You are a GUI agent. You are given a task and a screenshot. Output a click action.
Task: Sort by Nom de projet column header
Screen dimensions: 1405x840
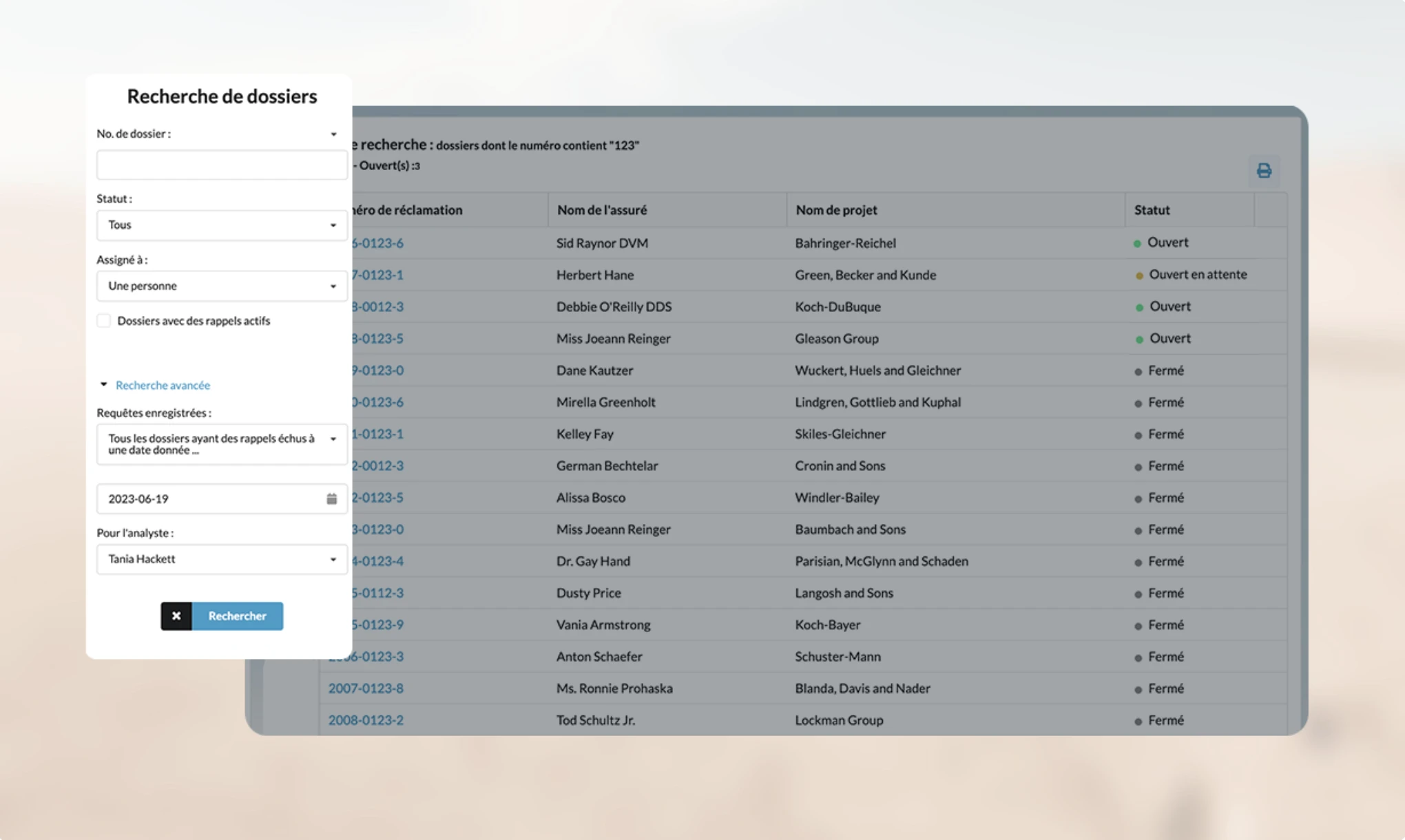click(836, 210)
